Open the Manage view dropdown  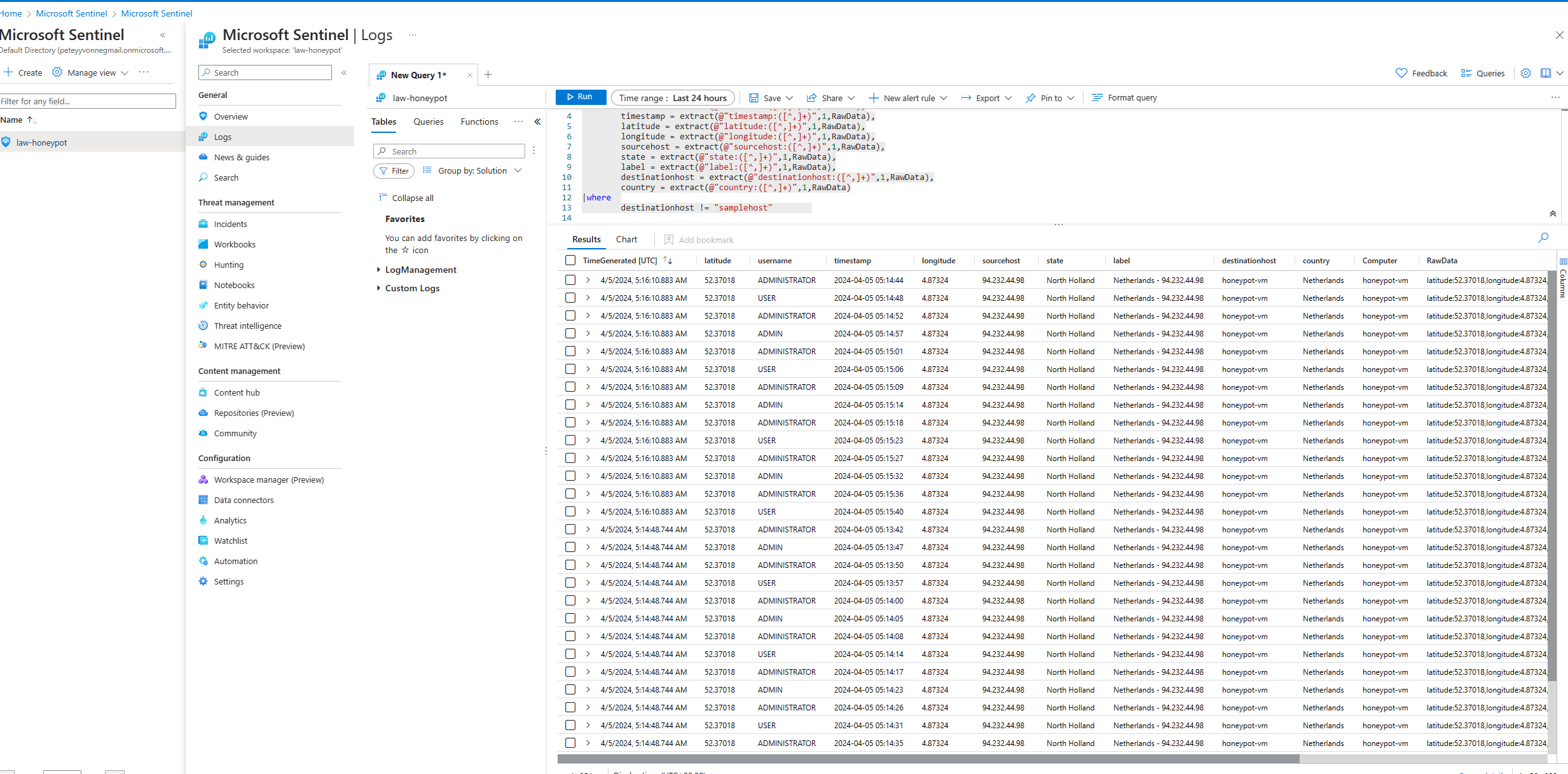[x=90, y=73]
